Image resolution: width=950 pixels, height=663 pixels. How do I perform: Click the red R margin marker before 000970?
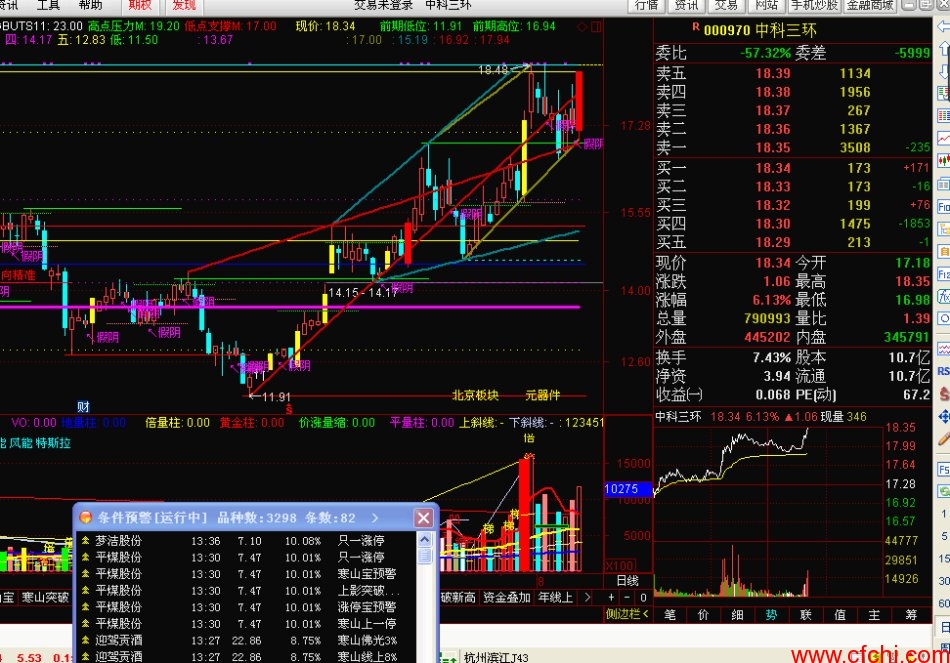[x=696, y=27]
